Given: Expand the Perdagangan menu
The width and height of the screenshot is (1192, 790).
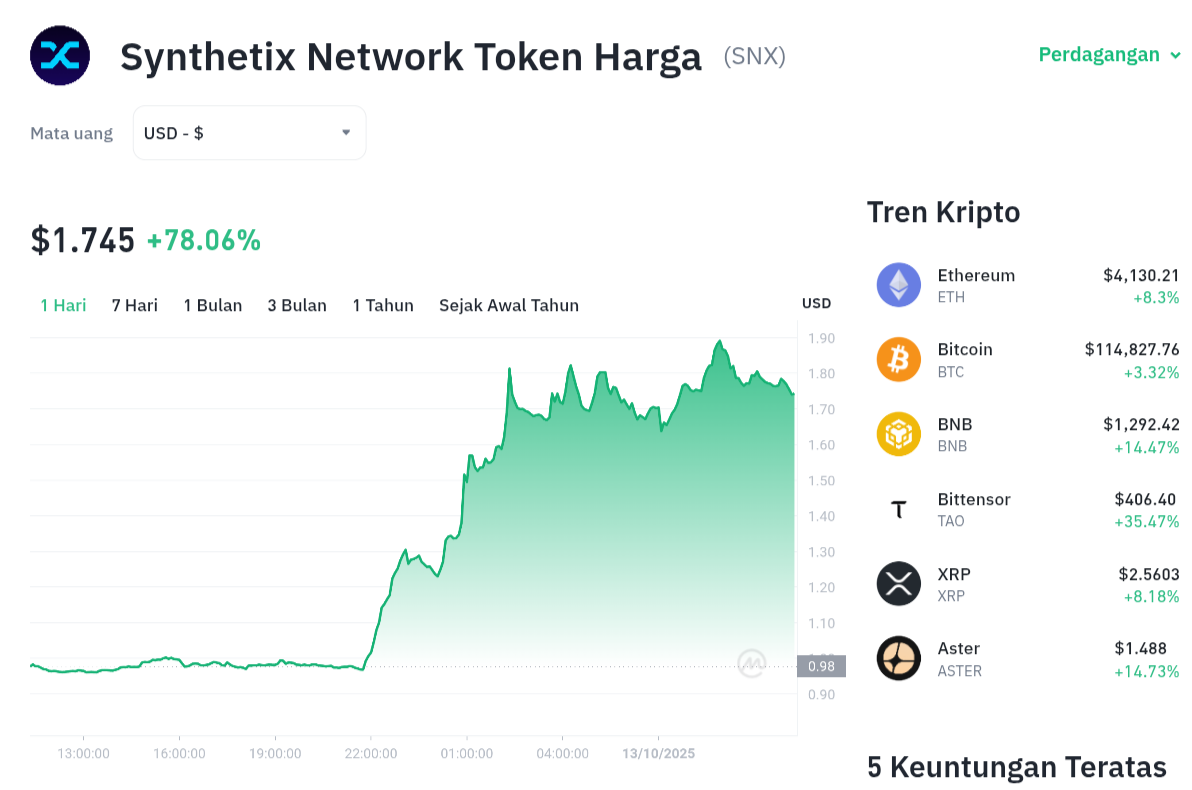Looking at the screenshot, I should pyautogui.click(x=1109, y=55).
